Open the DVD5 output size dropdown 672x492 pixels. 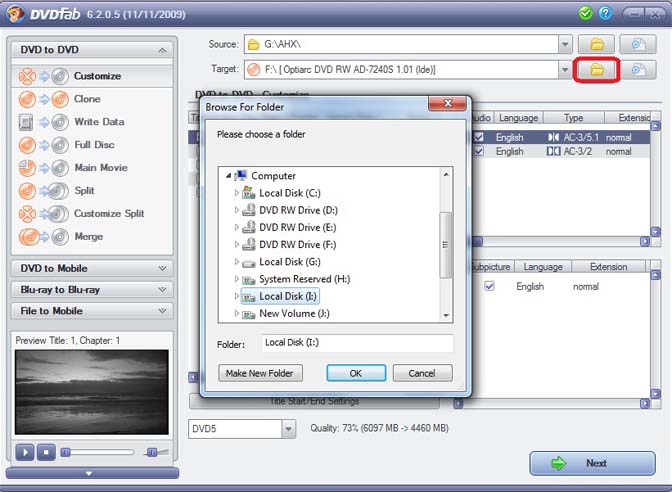(x=289, y=429)
